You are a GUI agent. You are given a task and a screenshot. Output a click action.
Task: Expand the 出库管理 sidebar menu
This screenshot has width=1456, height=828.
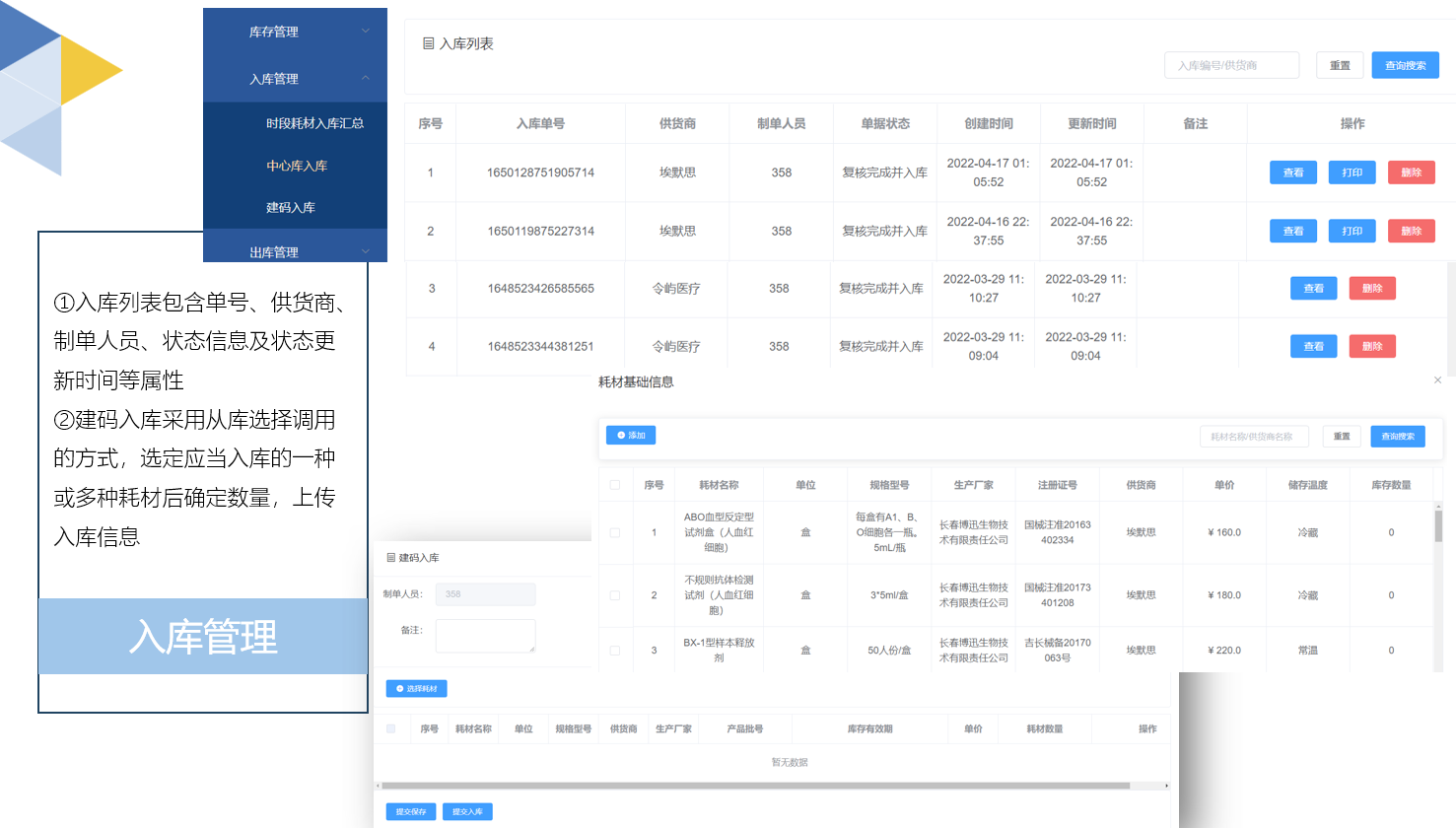click(x=295, y=251)
